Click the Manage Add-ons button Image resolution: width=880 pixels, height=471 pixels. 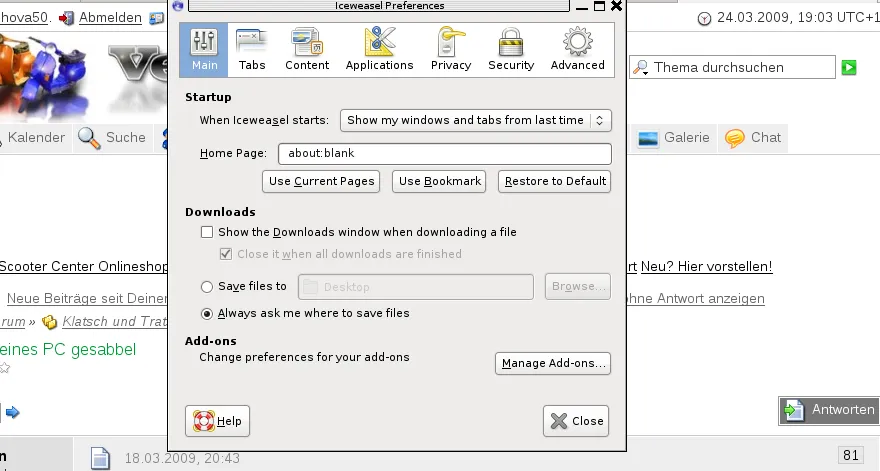553,363
